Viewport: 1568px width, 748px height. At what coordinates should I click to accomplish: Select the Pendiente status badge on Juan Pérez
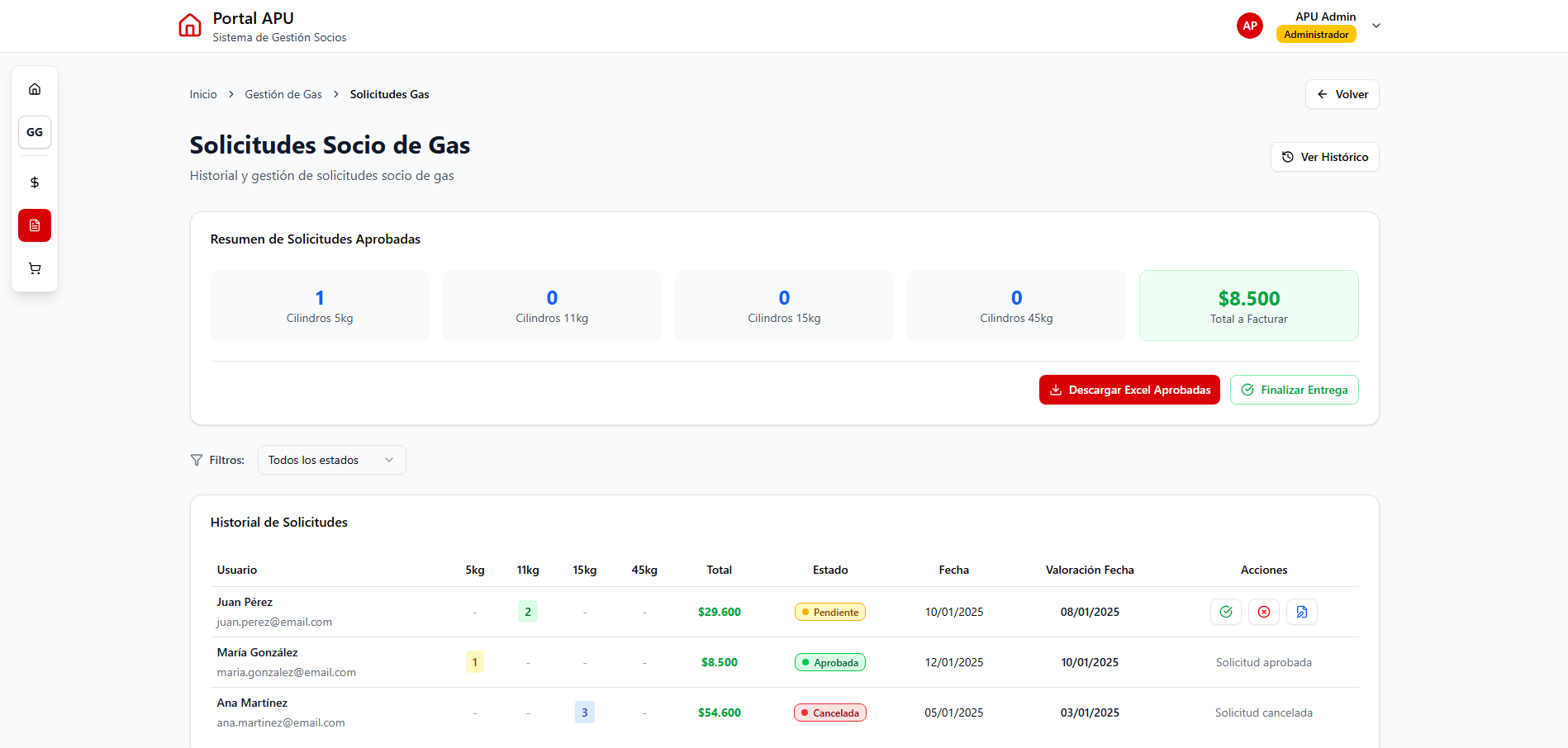[x=829, y=612]
